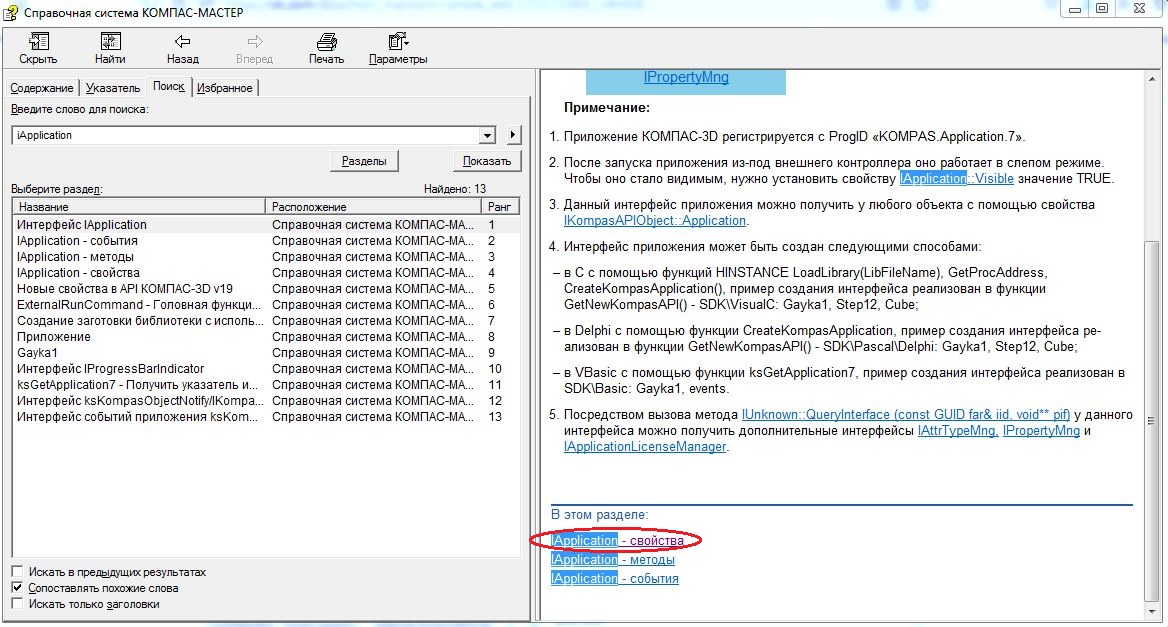
Task: Sort results by the Название column header
Action: [x=139, y=206]
